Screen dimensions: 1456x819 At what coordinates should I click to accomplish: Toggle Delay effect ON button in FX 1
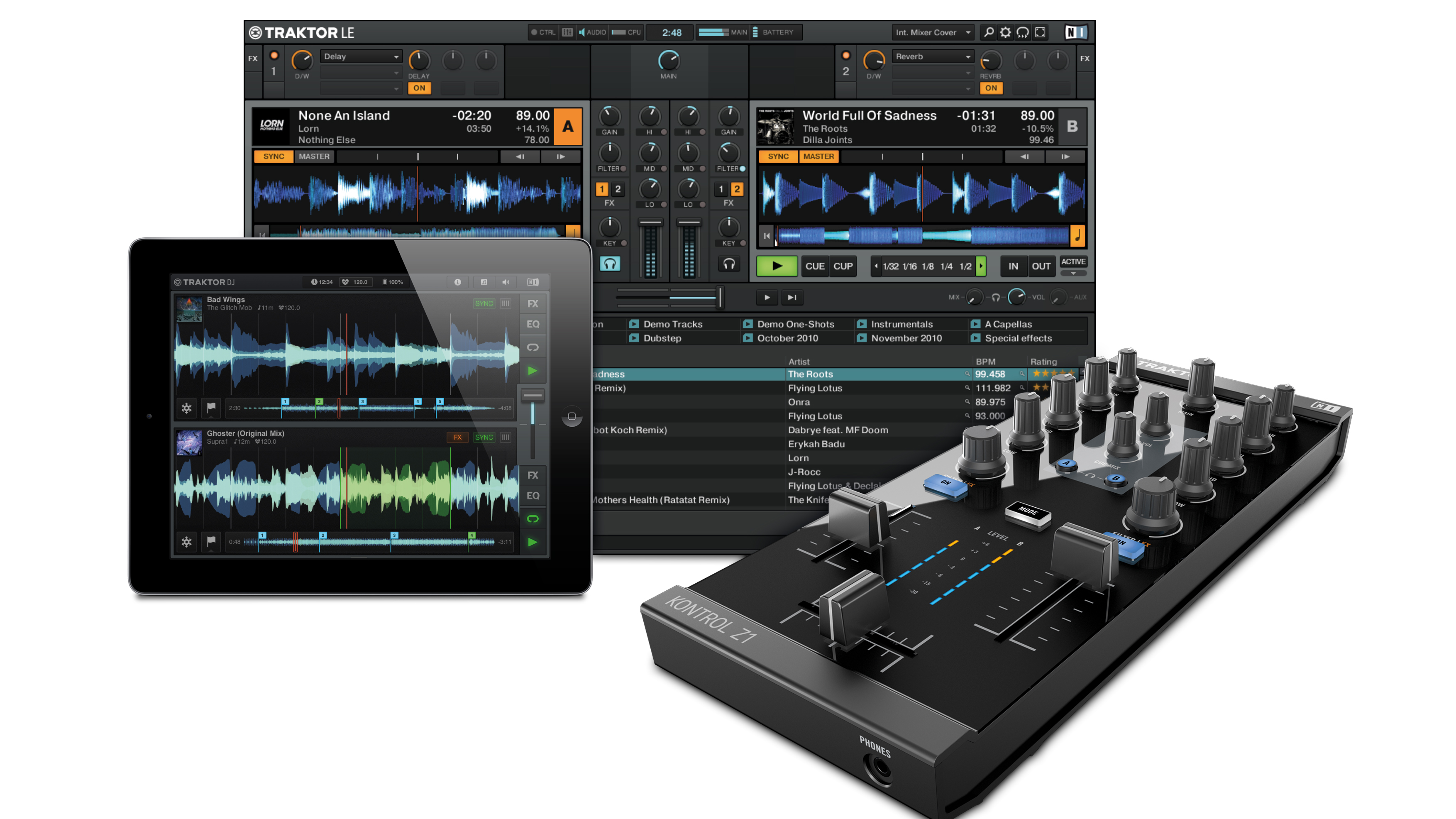pos(419,88)
